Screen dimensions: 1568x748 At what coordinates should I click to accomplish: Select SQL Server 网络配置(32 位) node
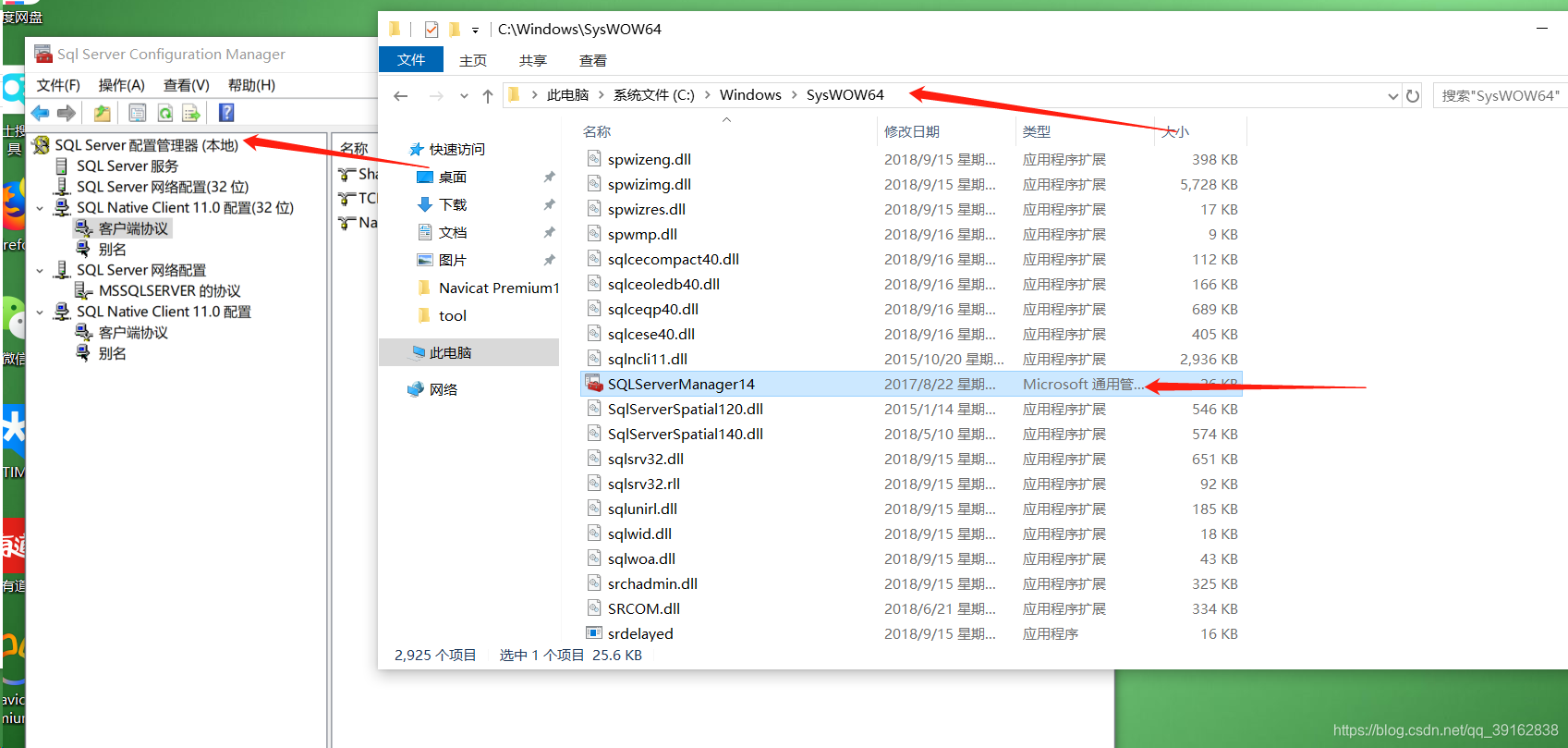163,187
